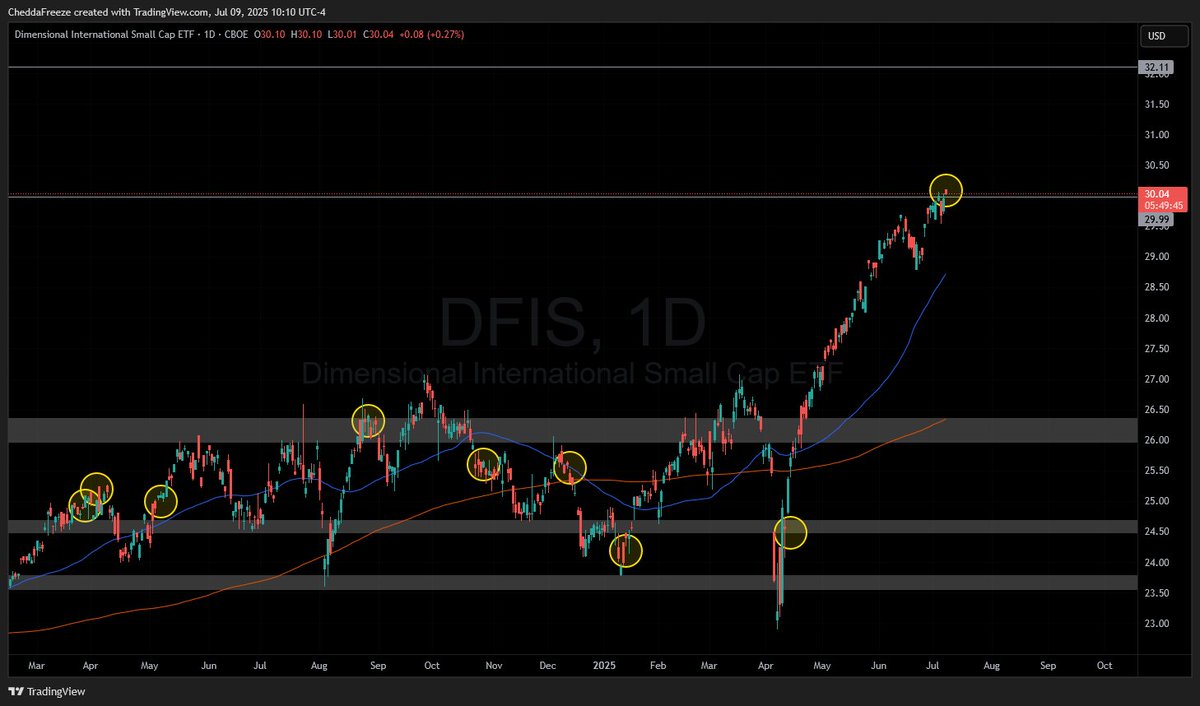Click the 24.00 price axis label
The image size is (1200, 706).
(x=1157, y=563)
